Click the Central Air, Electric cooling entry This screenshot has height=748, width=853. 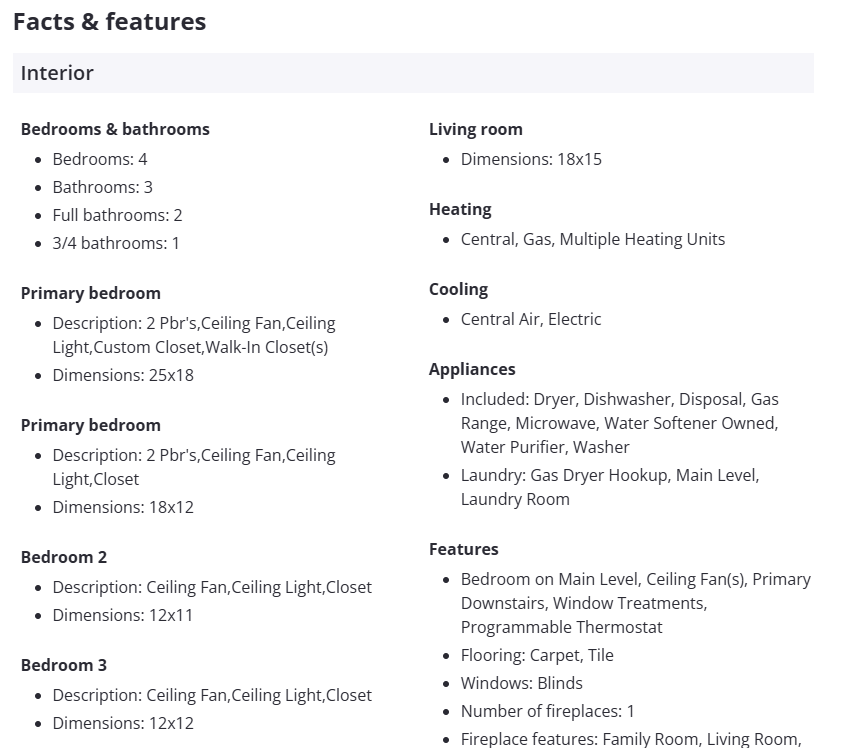[x=531, y=319]
